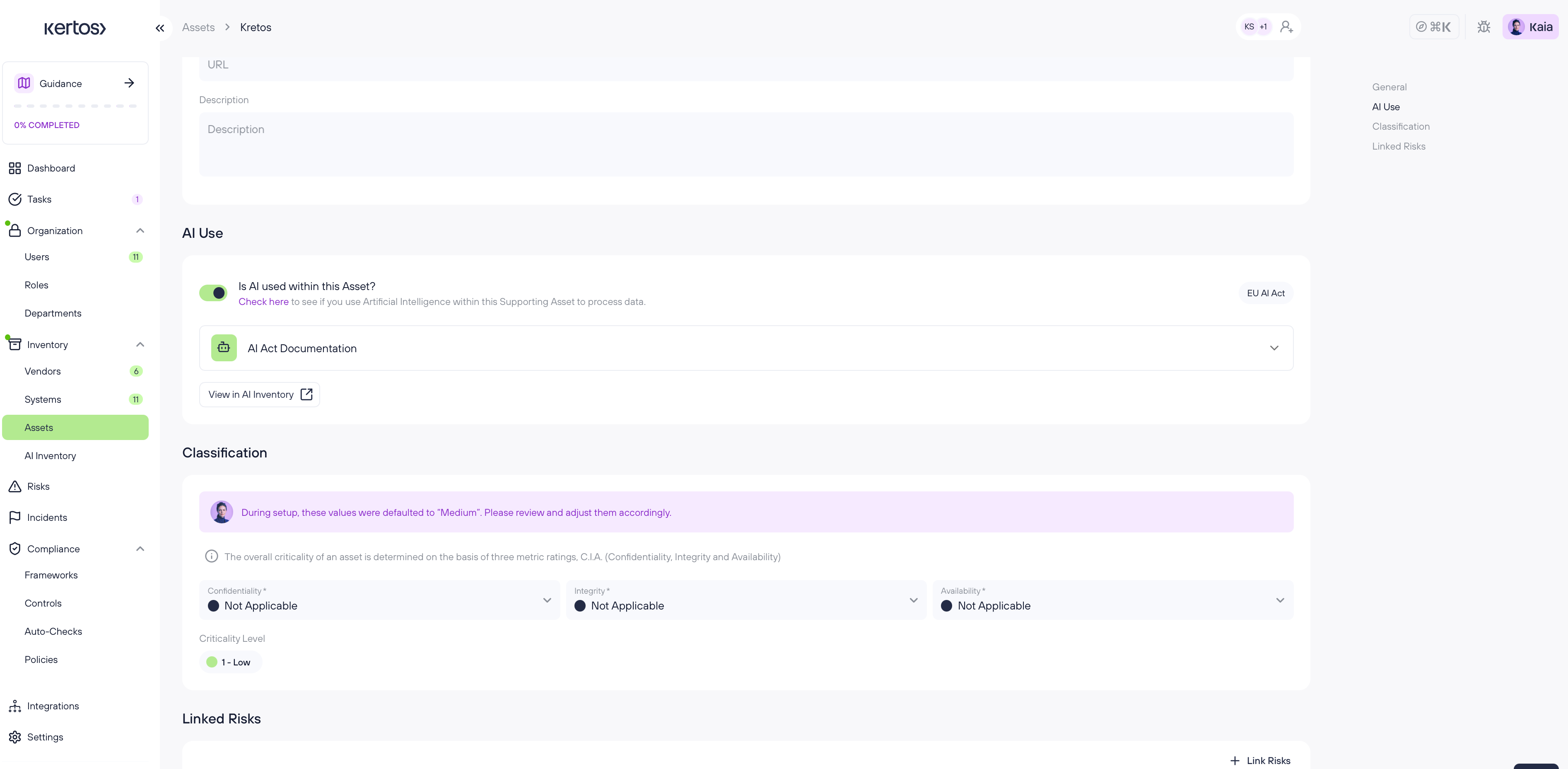Click the info icon beside criticality explanation
Screen dimensions: 1568x769
coord(211,556)
